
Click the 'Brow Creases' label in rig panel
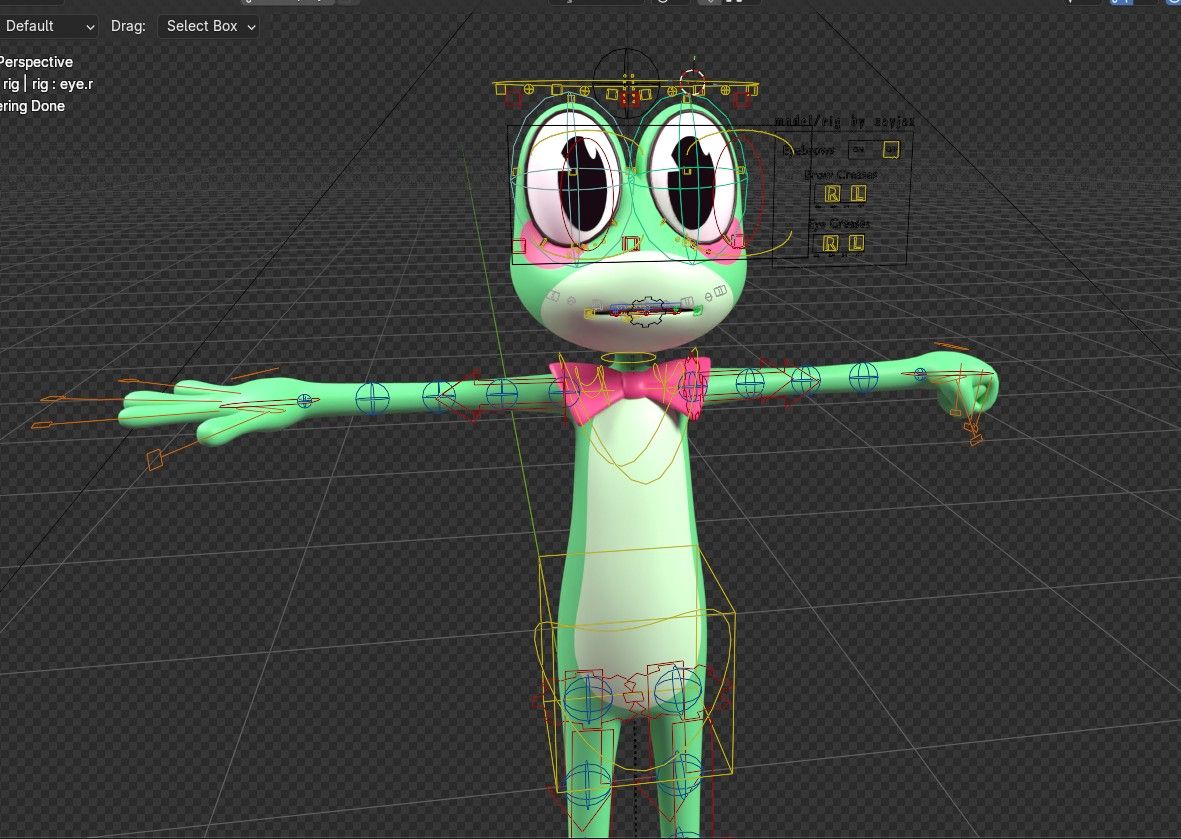[841, 175]
